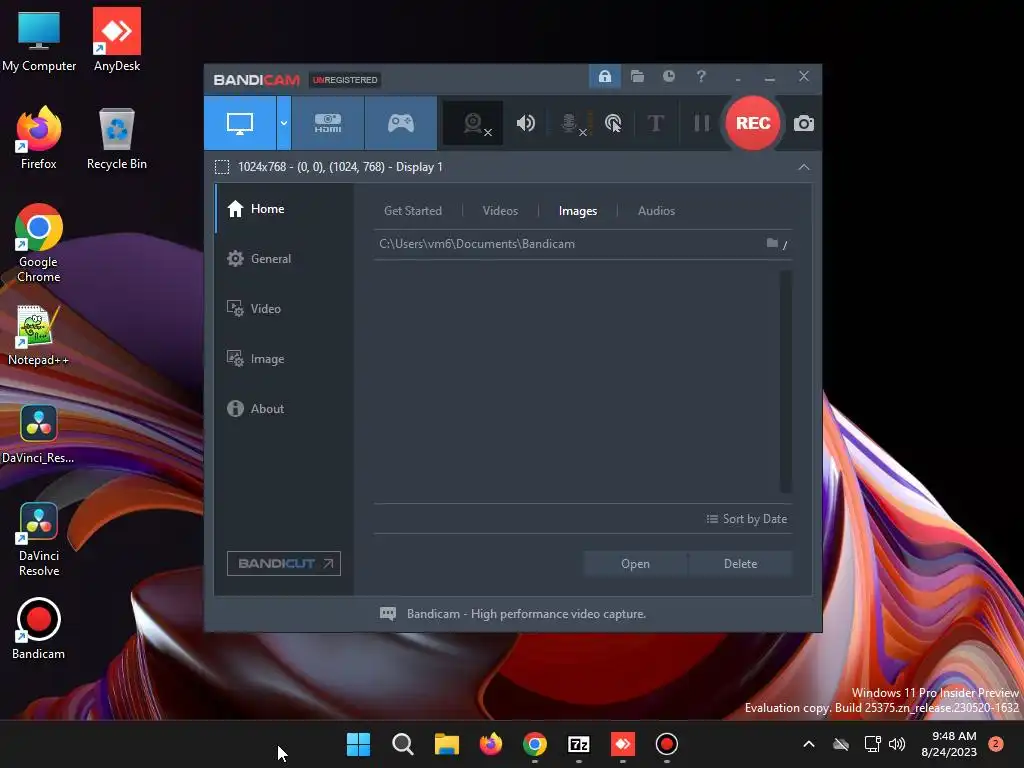The image size is (1024, 768).
Task: Select HDMI device recording mode
Action: [x=328, y=123]
